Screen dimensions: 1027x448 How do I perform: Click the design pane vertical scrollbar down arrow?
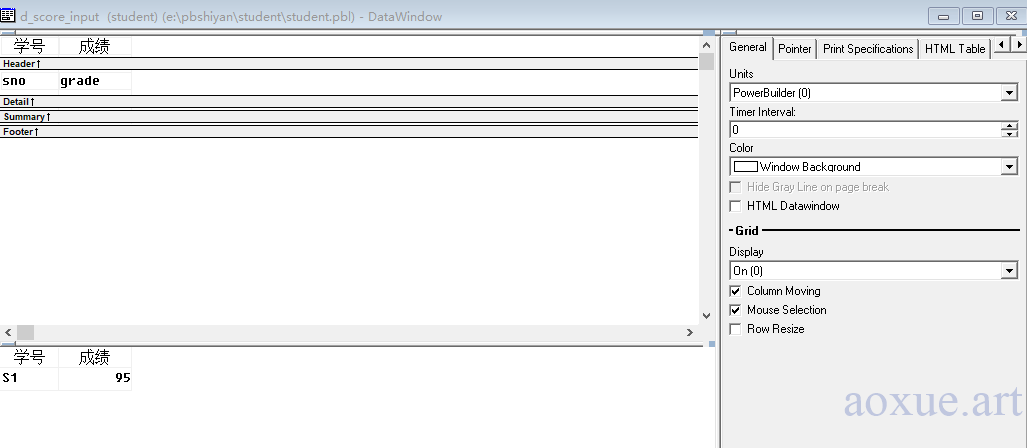pyautogui.click(x=706, y=316)
